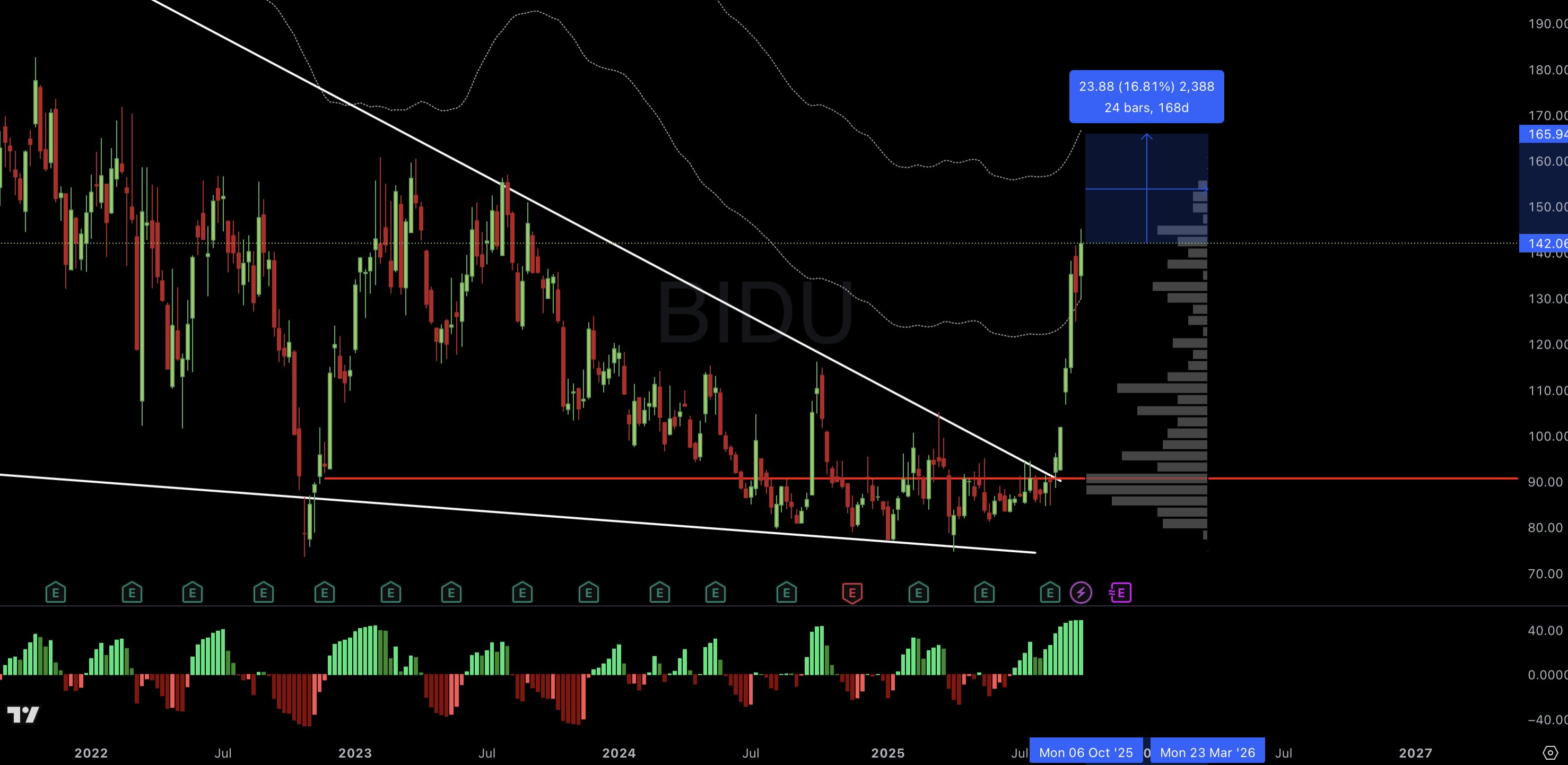Open the purple upcoming earnings marker

pyautogui.click(x=1120, y=592)
